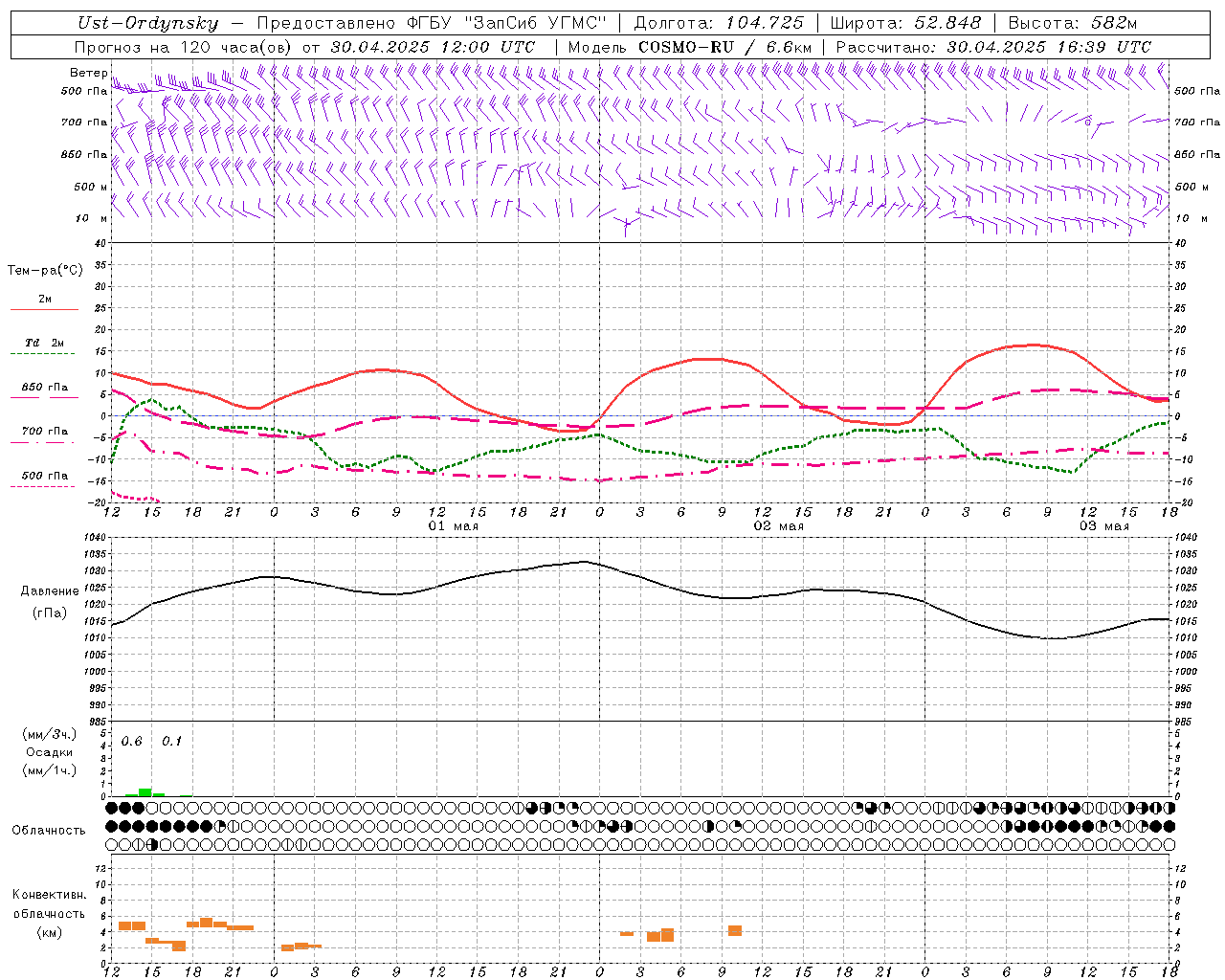Screen dimensions: 1225x980
Task: Click the dashed magenta line under "850 гПа" legend
Action: tap(44, 398)
